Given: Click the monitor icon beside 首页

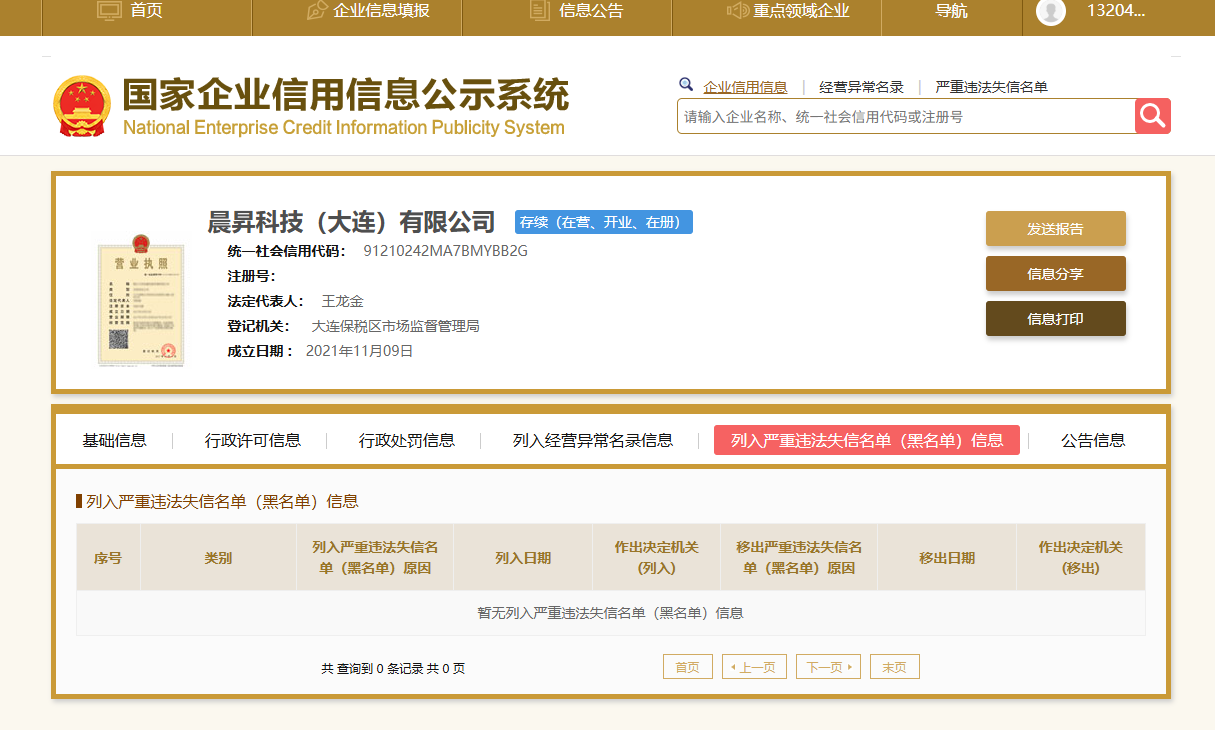Looking at the screenshot, I should click(x=109, y=11).
